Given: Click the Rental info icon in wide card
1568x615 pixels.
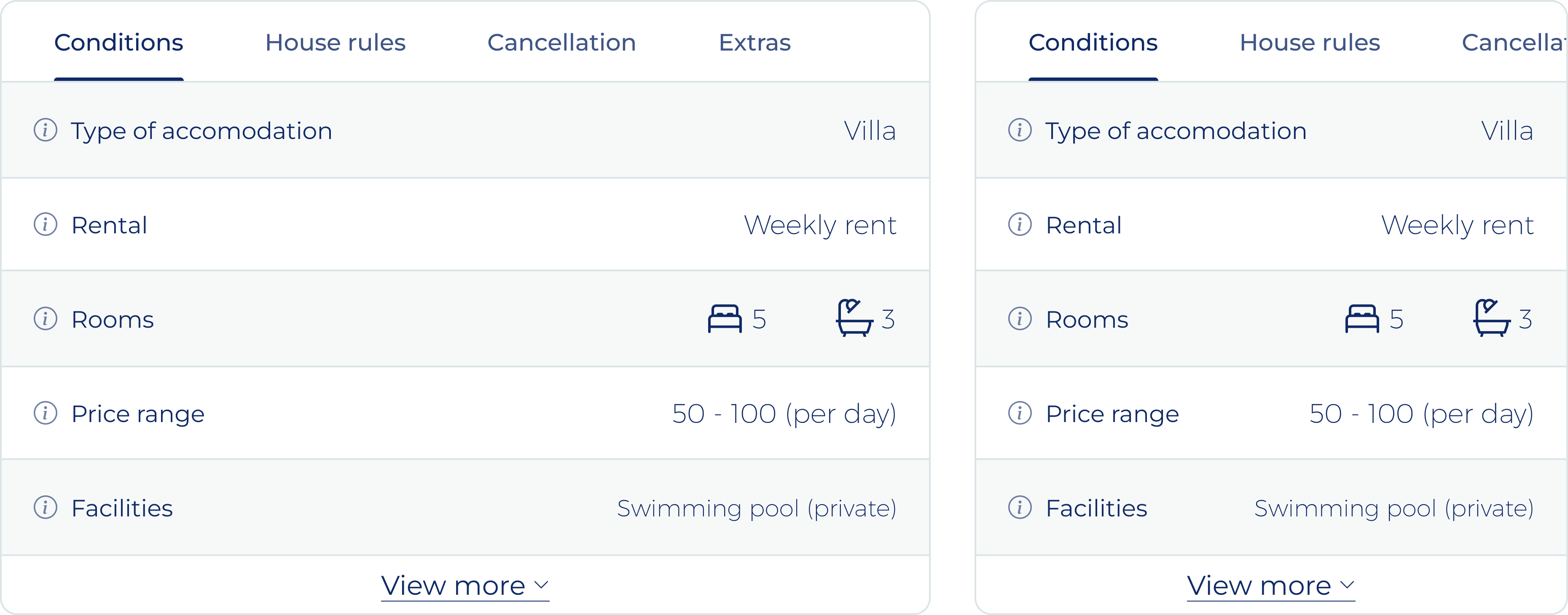Looking at the screenshot, I should 45,225.
